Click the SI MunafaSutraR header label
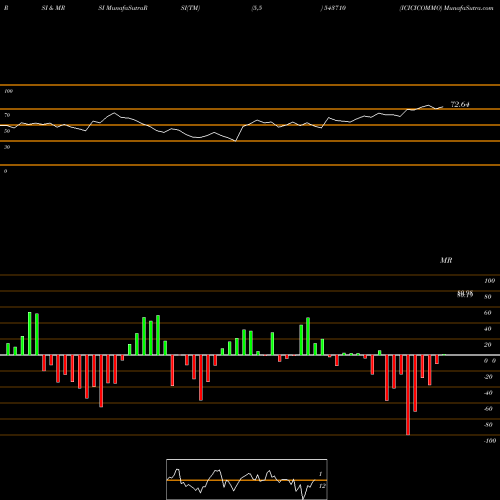This screenshot has width=500, height=500. tap(123, 8)
